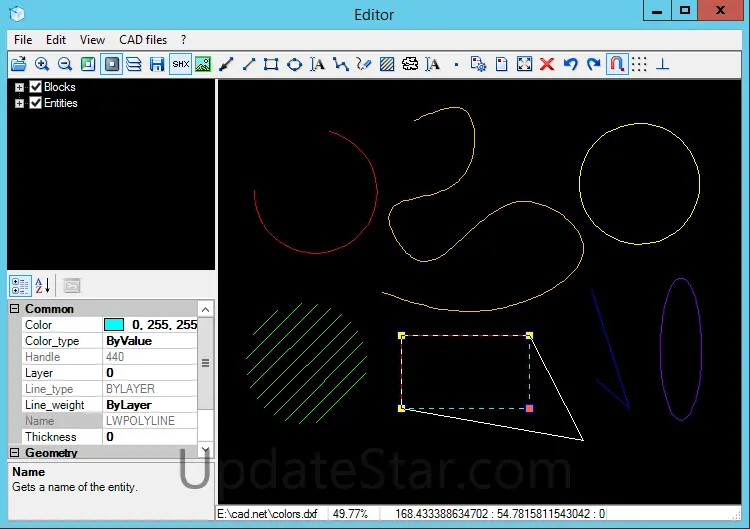Collapse the Common property category
This screenshot has height=529, width=750.
click(x=15, y=309)
